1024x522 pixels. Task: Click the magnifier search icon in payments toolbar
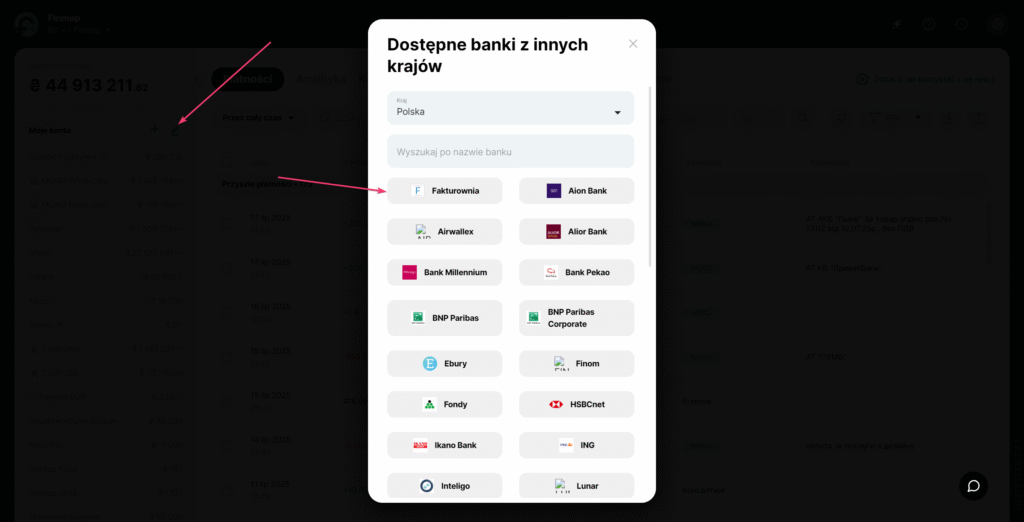802,118
